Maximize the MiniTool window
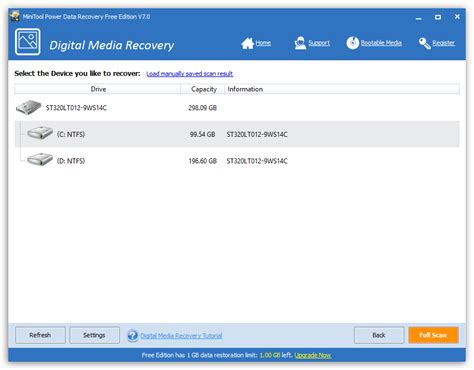This screenshot has height=370, width=474. click(438, 17)
